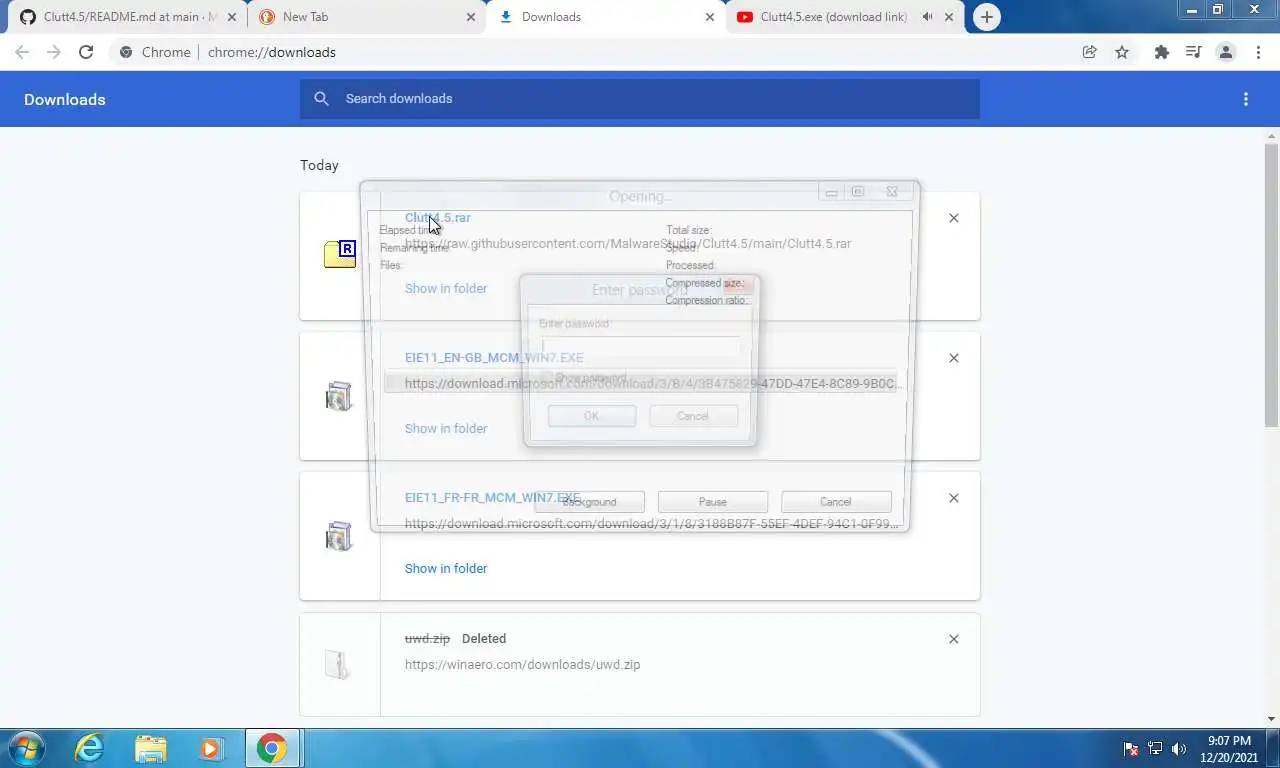Close the Downloads tab
The height and width of the screenshot is (768, 1280).
pyautogui.click(x=710, y=17)
